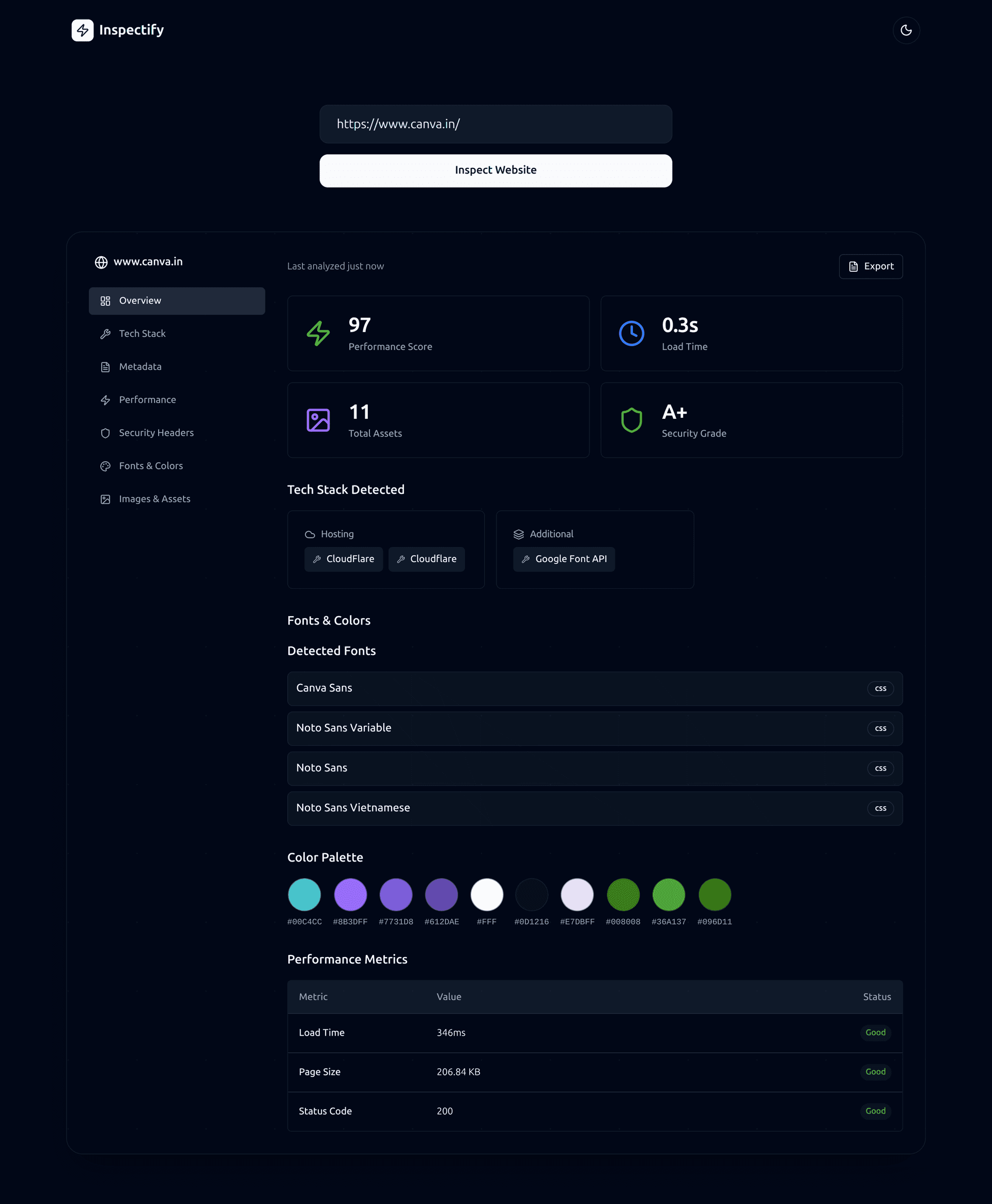
Task: Switch to the Security Headers section
Action: tap(156, 433)
